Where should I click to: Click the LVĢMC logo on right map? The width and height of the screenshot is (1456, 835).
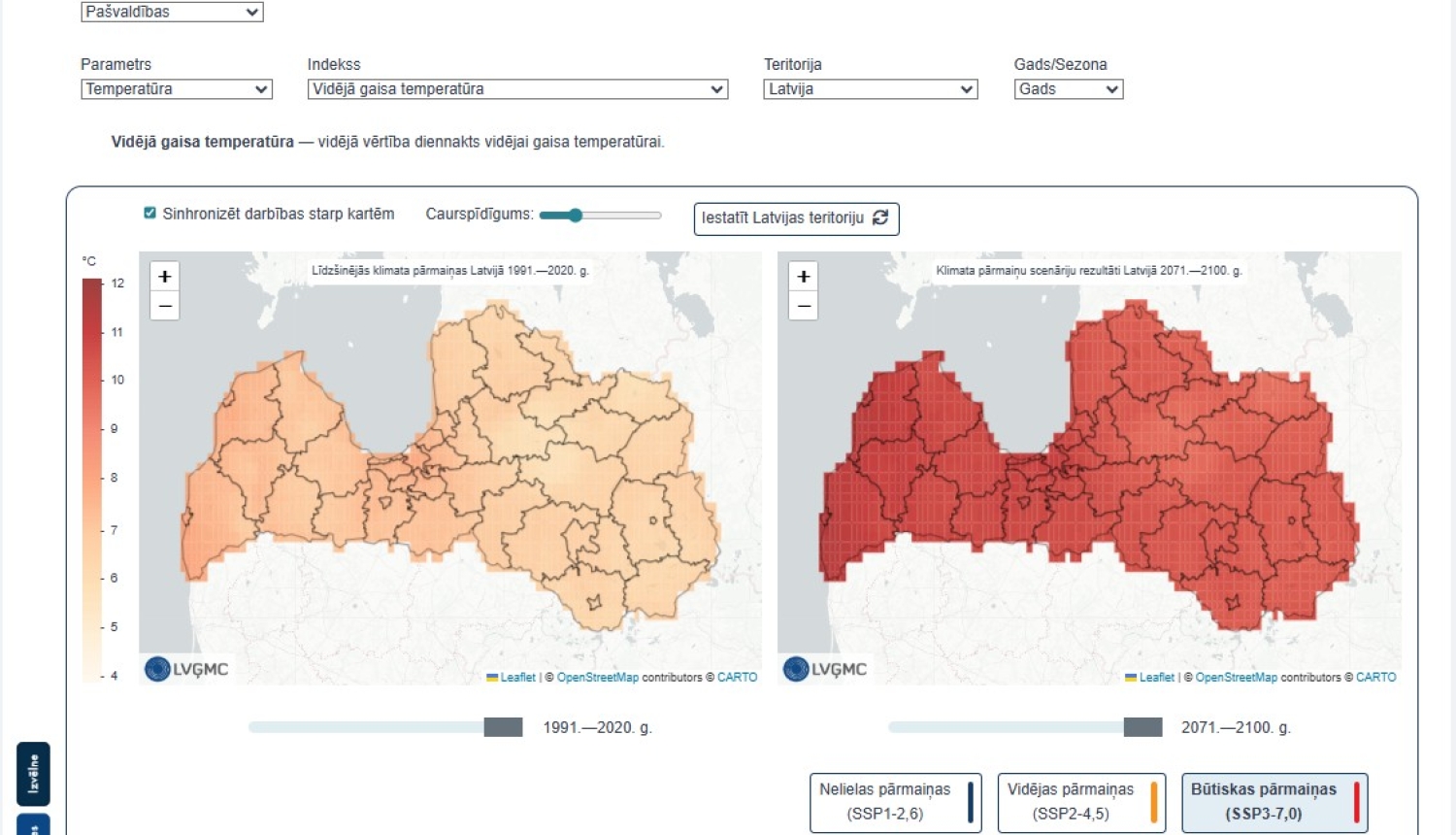[825, 669]
